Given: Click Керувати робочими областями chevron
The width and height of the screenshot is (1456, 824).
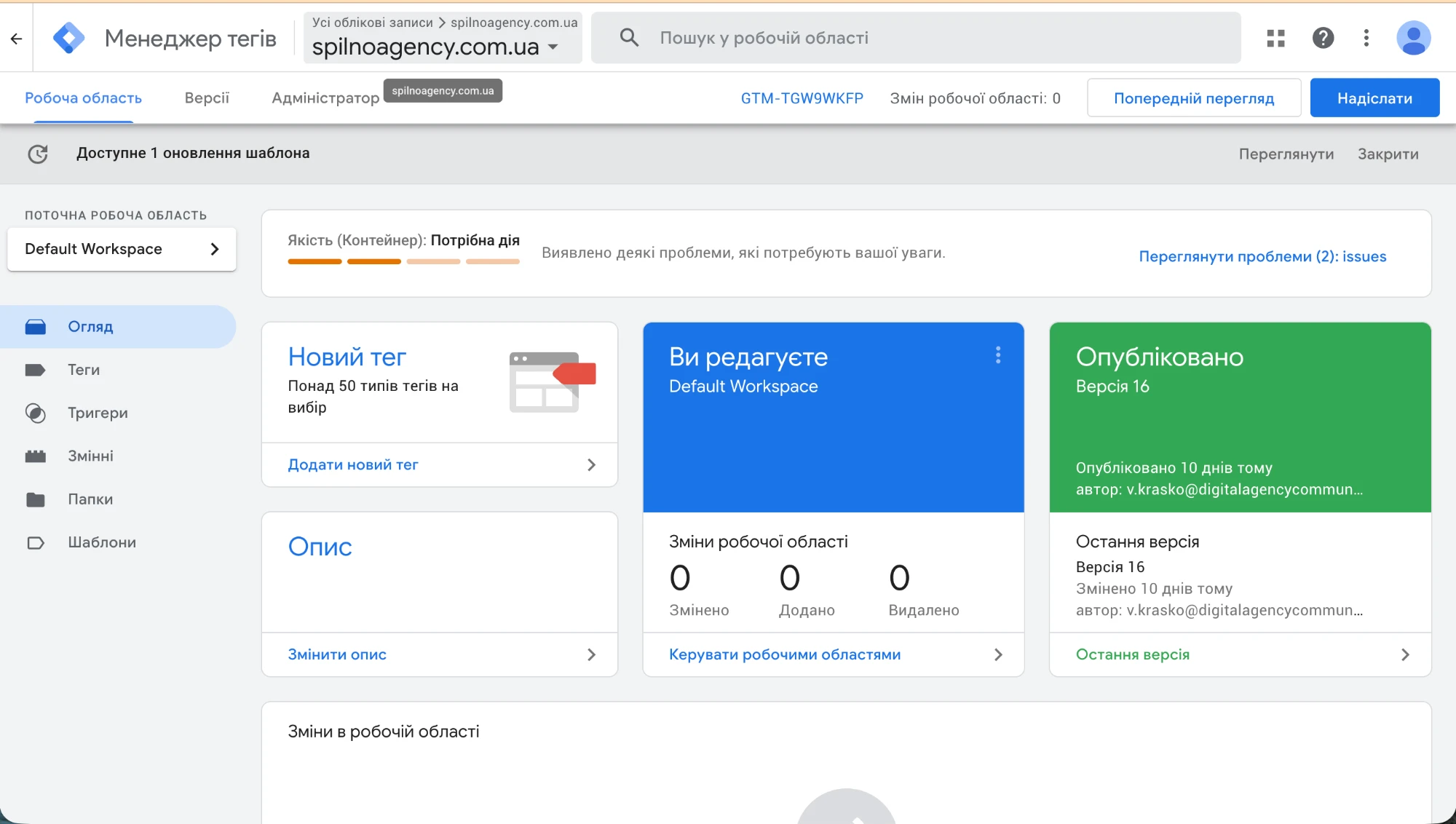Looking at the screenshot, I should click(x=998, y=654).
